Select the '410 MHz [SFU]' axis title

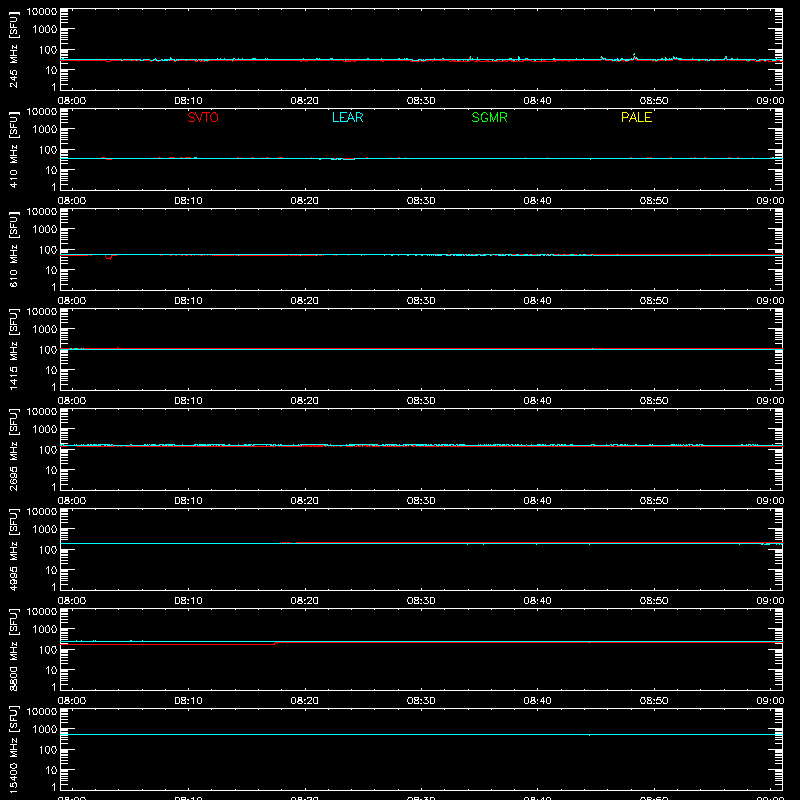pos(13,149)
